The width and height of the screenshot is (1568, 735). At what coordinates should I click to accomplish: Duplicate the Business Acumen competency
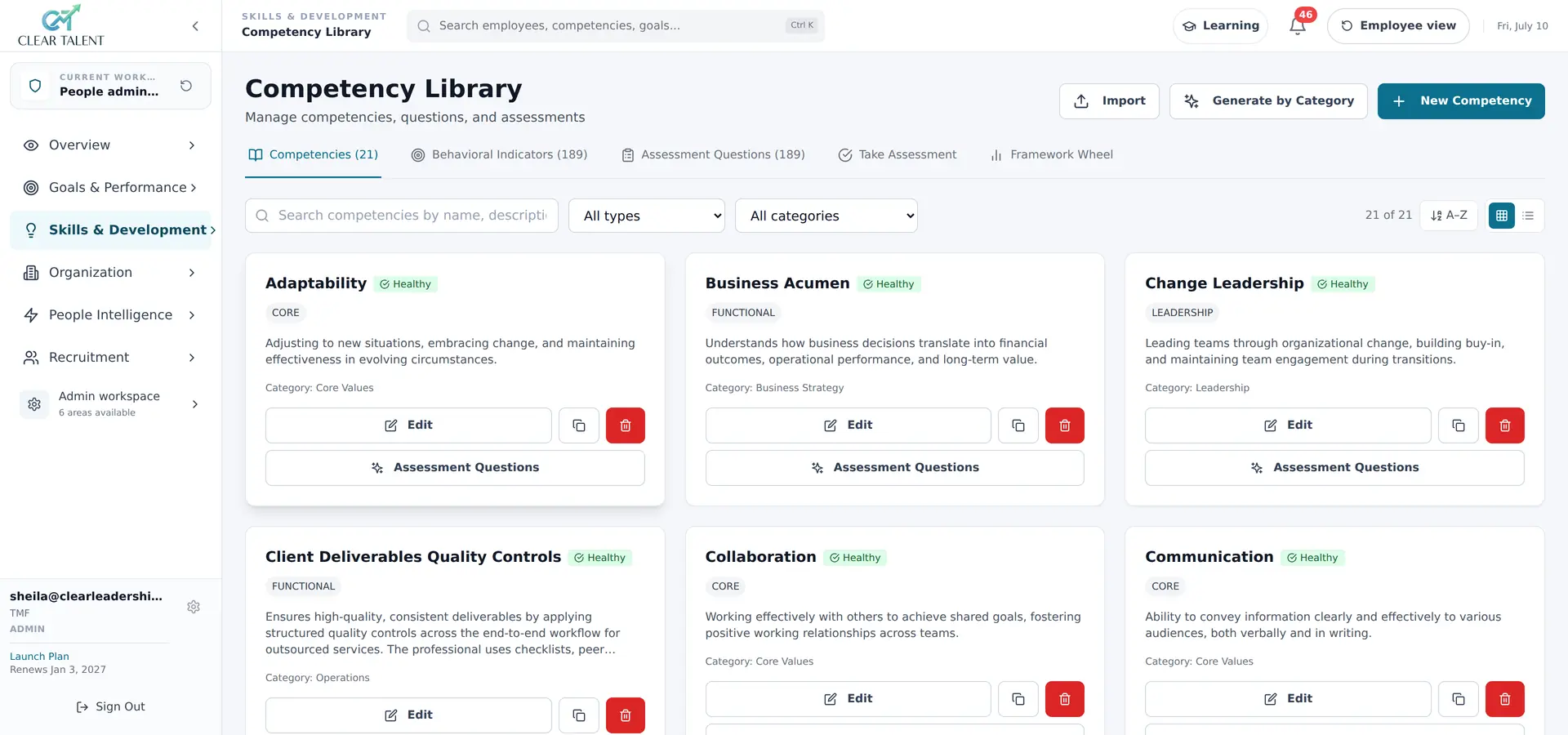pos(1018,425)
